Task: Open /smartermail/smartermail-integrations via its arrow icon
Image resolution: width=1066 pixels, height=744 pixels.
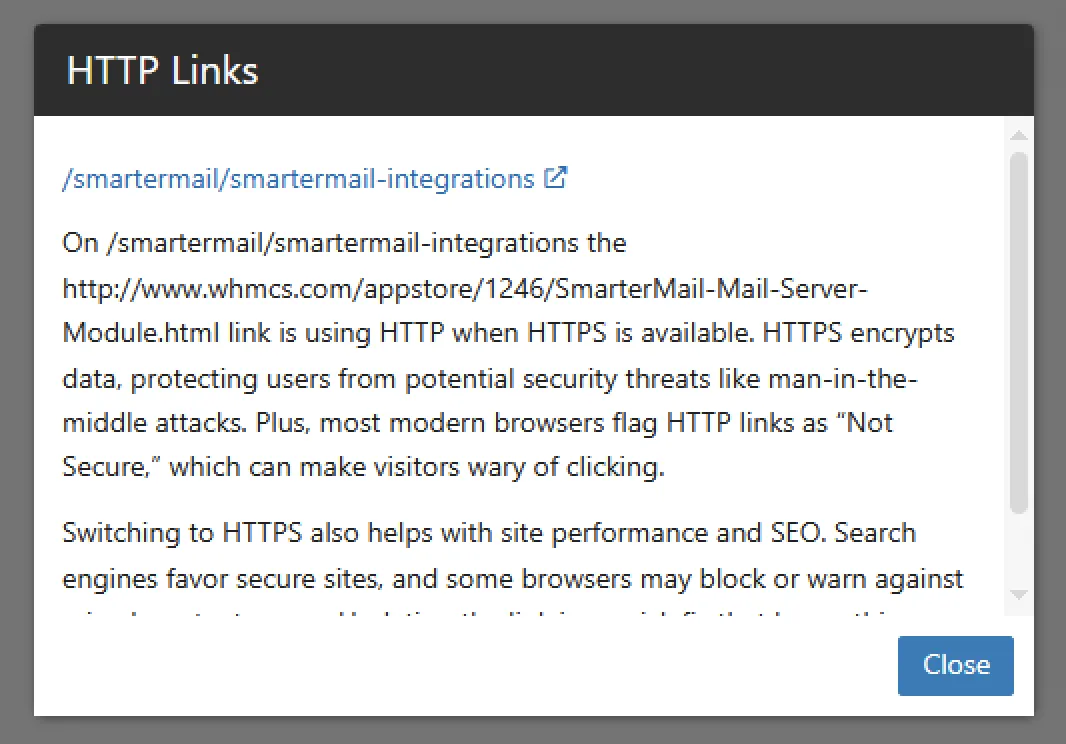Action: point(556,176)
